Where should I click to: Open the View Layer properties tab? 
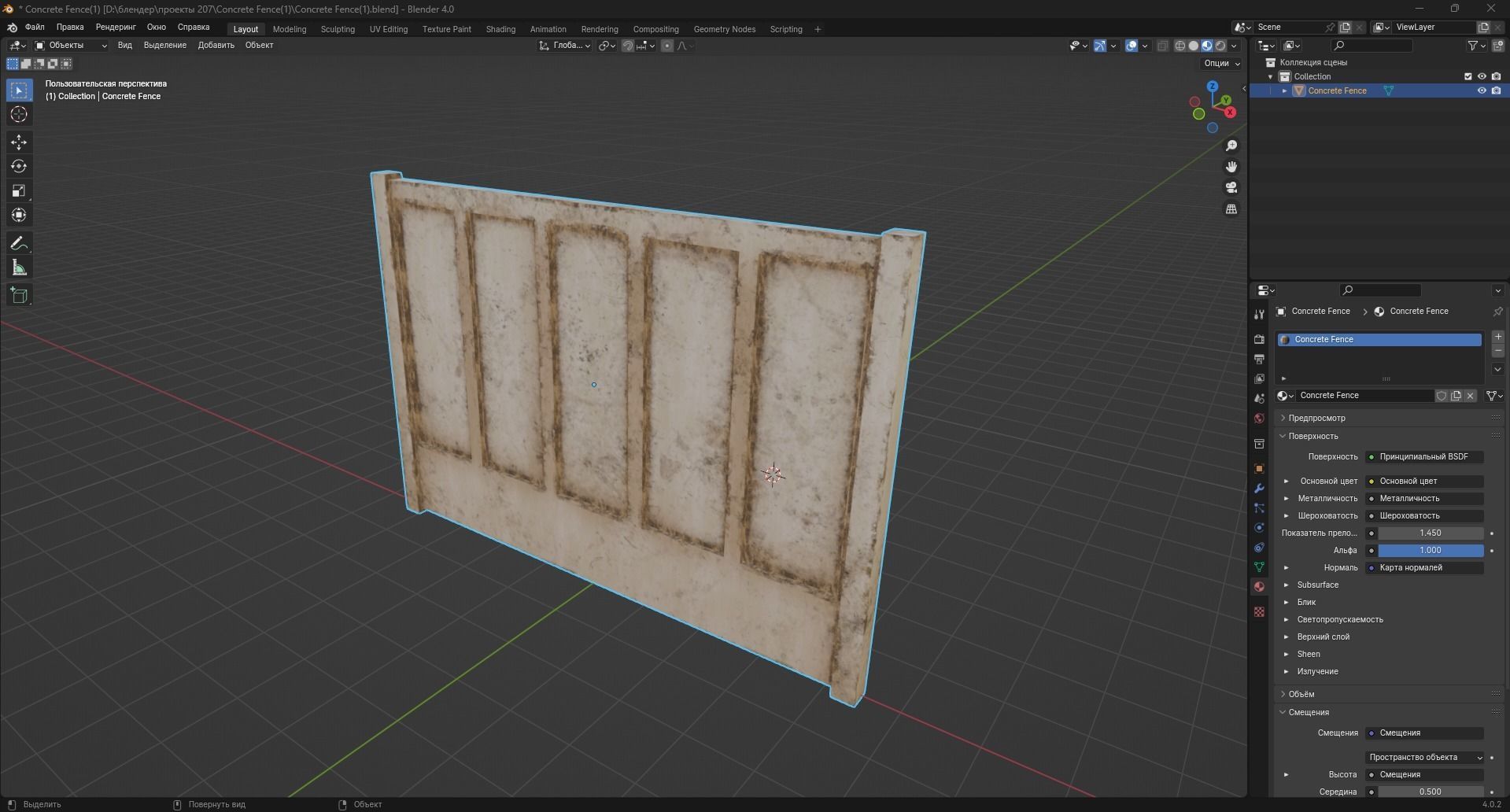(x=1259, y=378)
